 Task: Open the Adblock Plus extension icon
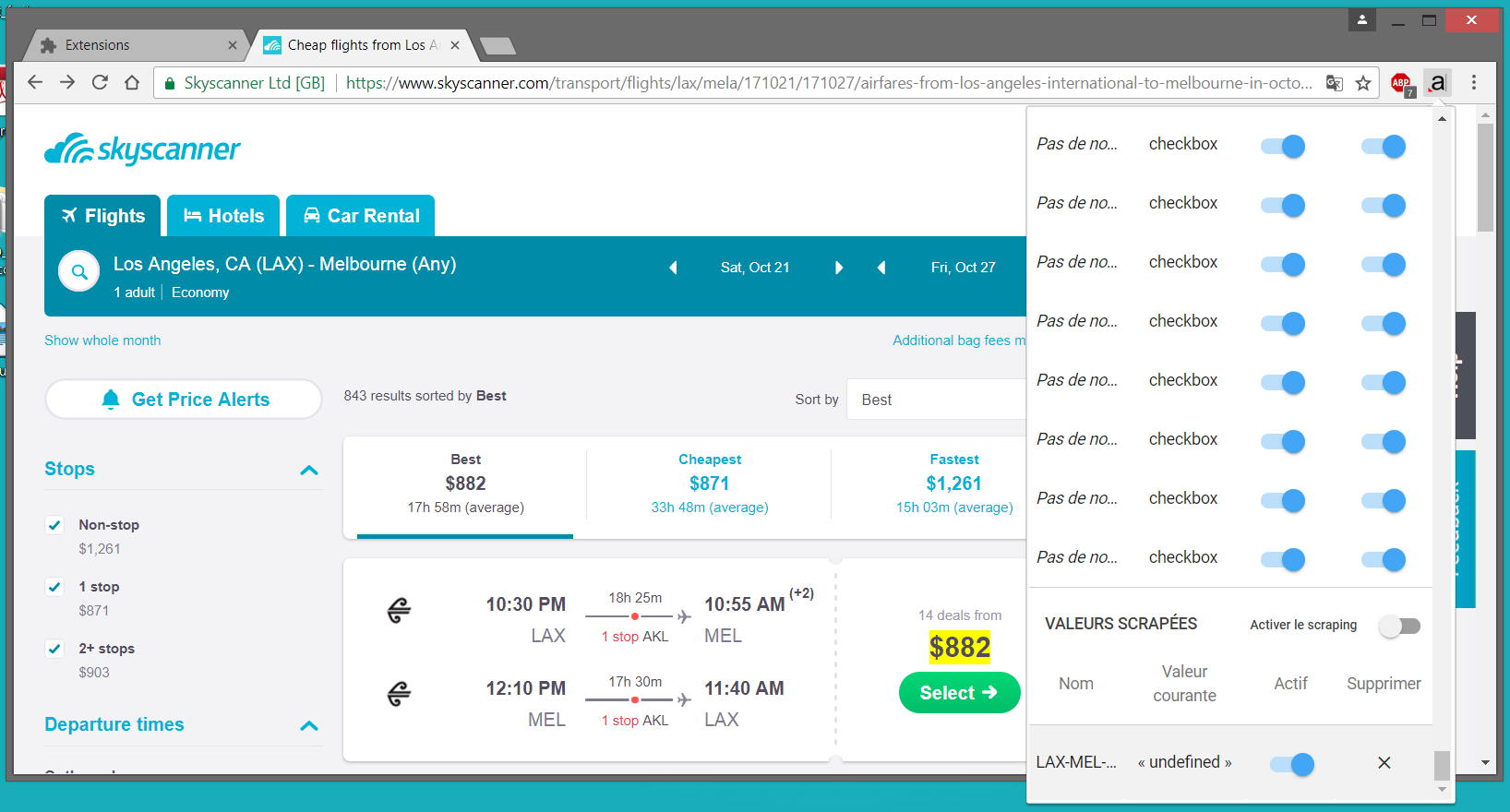1401,83
